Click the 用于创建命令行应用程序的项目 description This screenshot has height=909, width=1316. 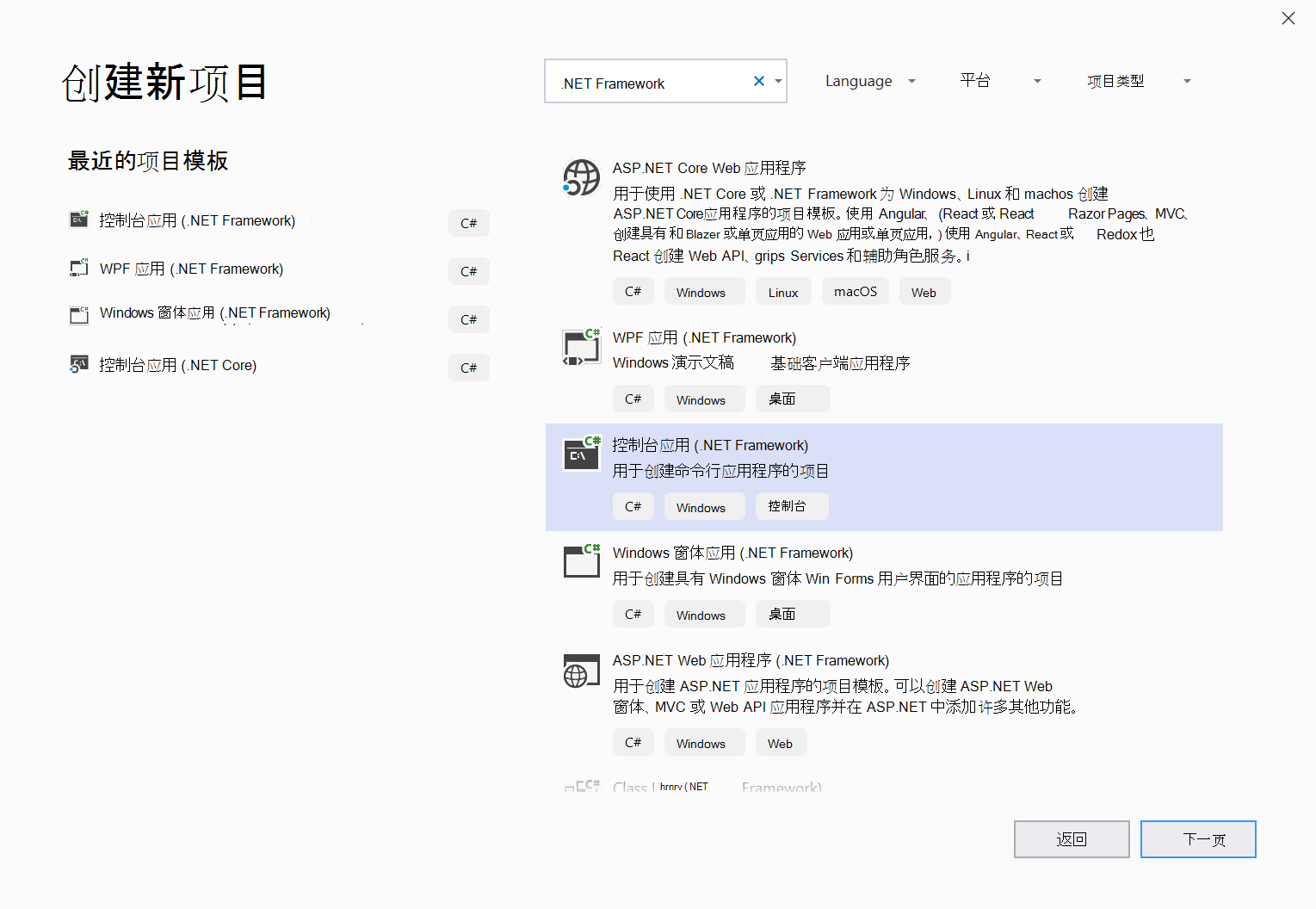click(x=720, y=471)
